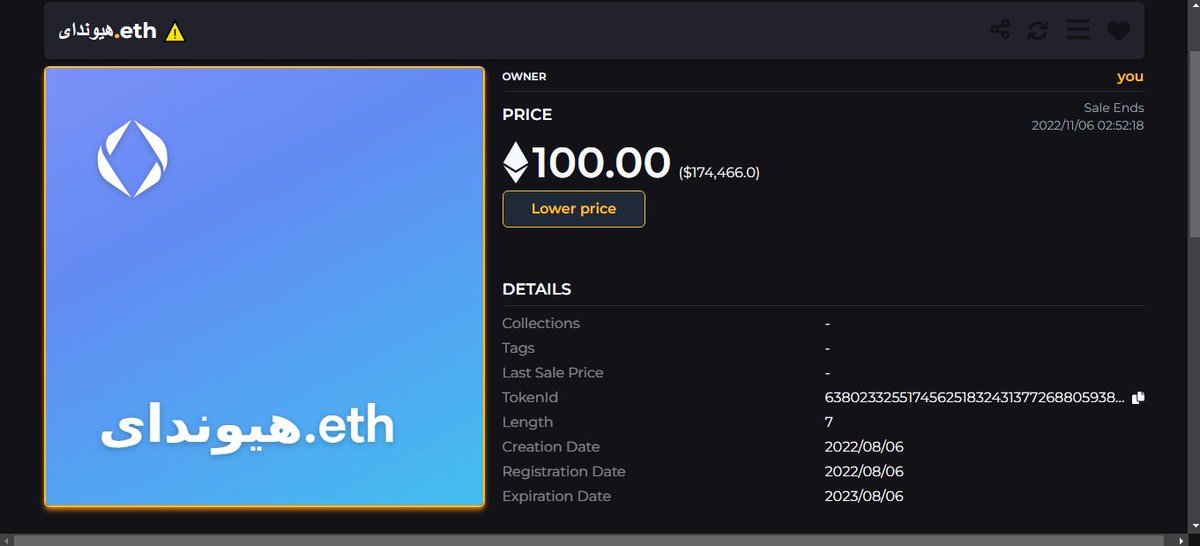Click the Creation Date label

pos(552,447)
